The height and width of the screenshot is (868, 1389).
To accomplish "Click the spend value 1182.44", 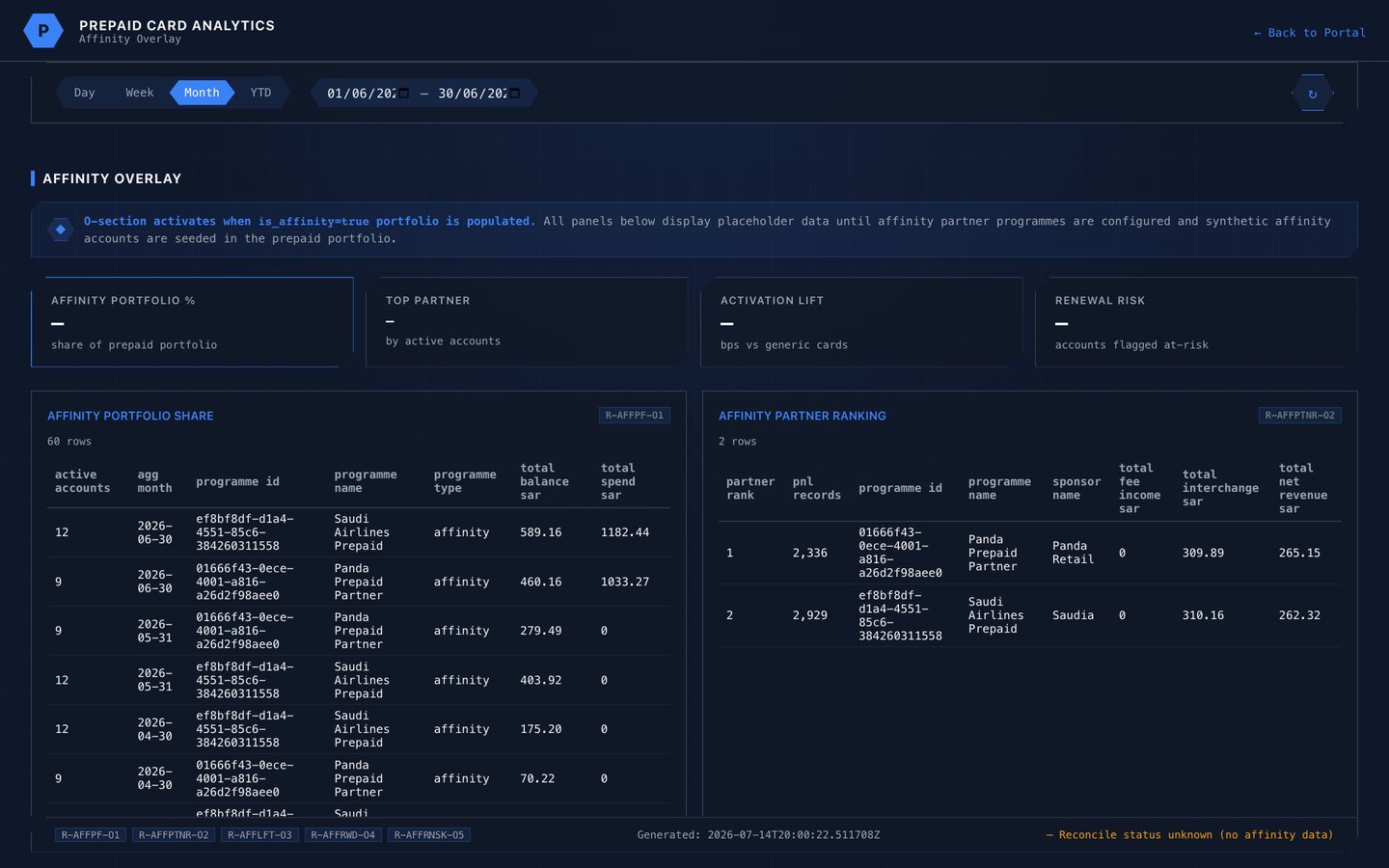I will coord(625,532).
